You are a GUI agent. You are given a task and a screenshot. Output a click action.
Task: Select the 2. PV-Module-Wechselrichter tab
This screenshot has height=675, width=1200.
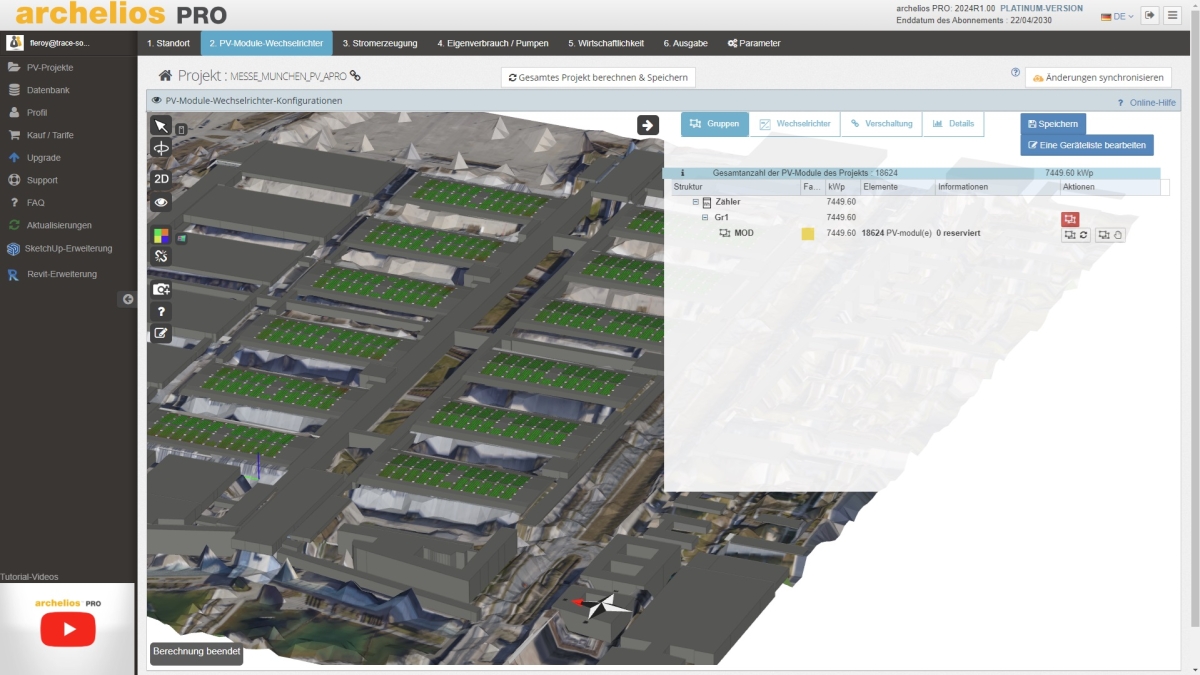(266, 43)
